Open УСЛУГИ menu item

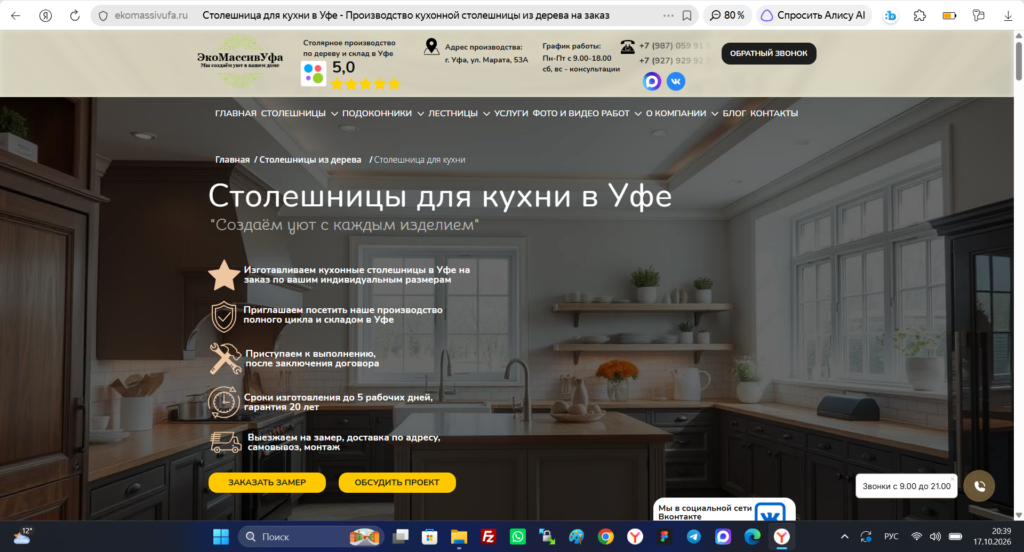point(511,113)
